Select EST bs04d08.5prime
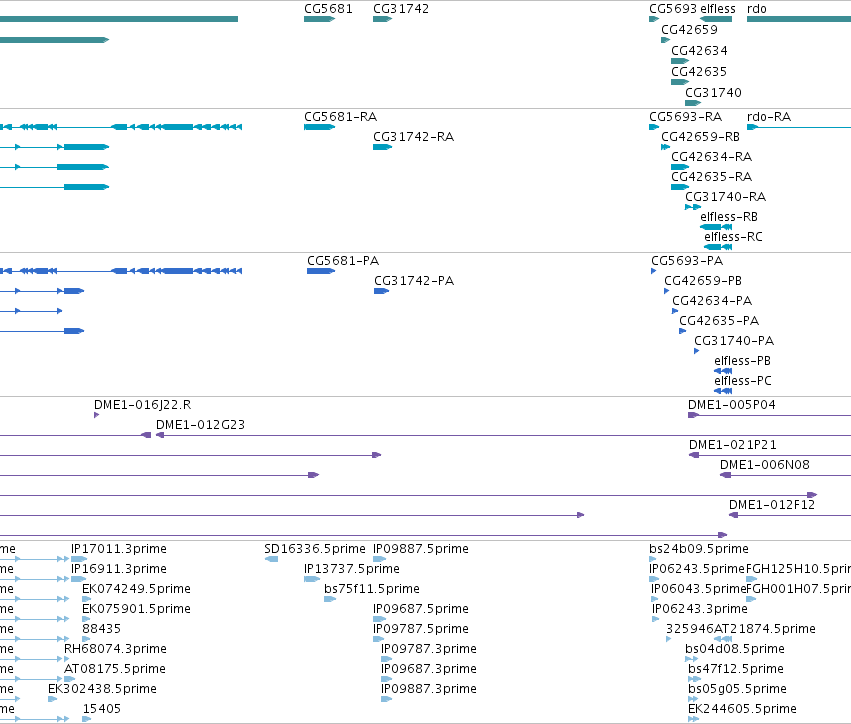 735,650
